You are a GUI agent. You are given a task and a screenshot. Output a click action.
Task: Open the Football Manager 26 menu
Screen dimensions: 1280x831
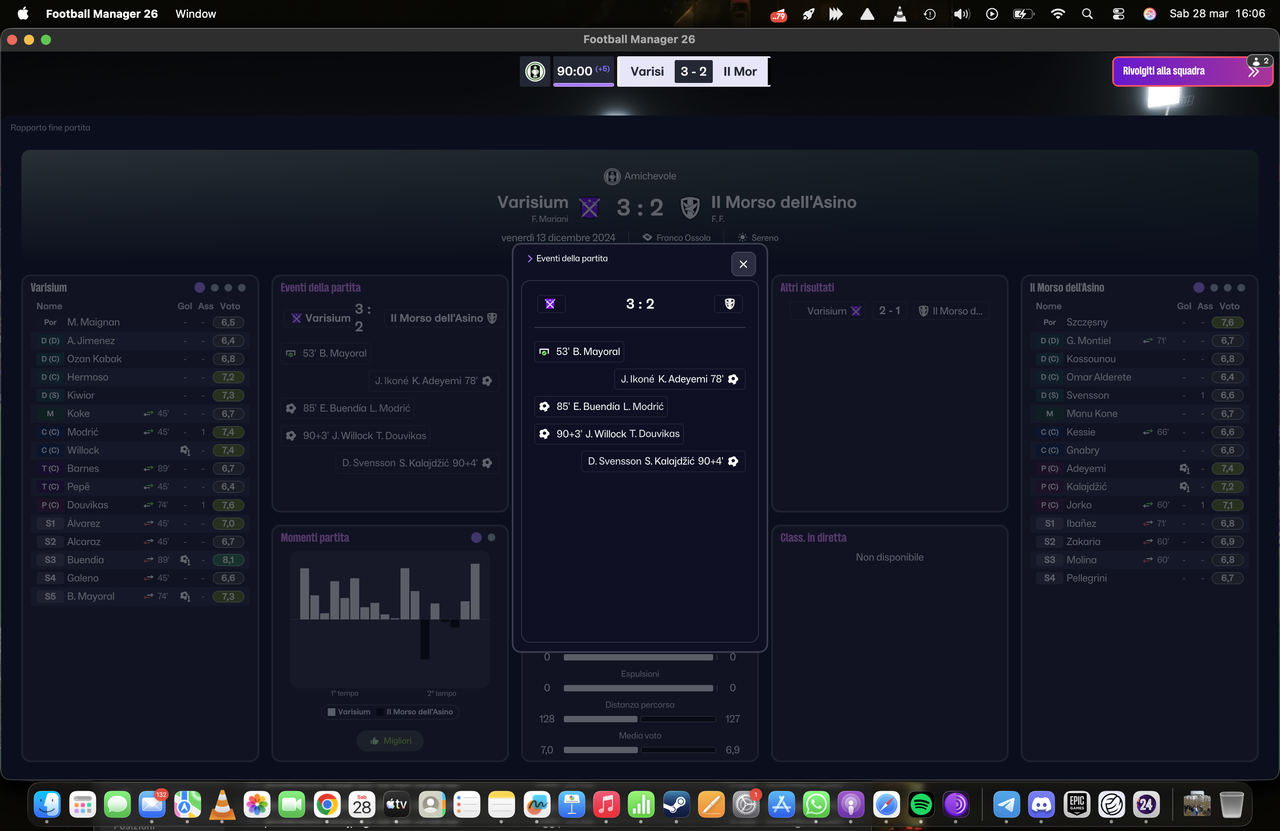103,14
